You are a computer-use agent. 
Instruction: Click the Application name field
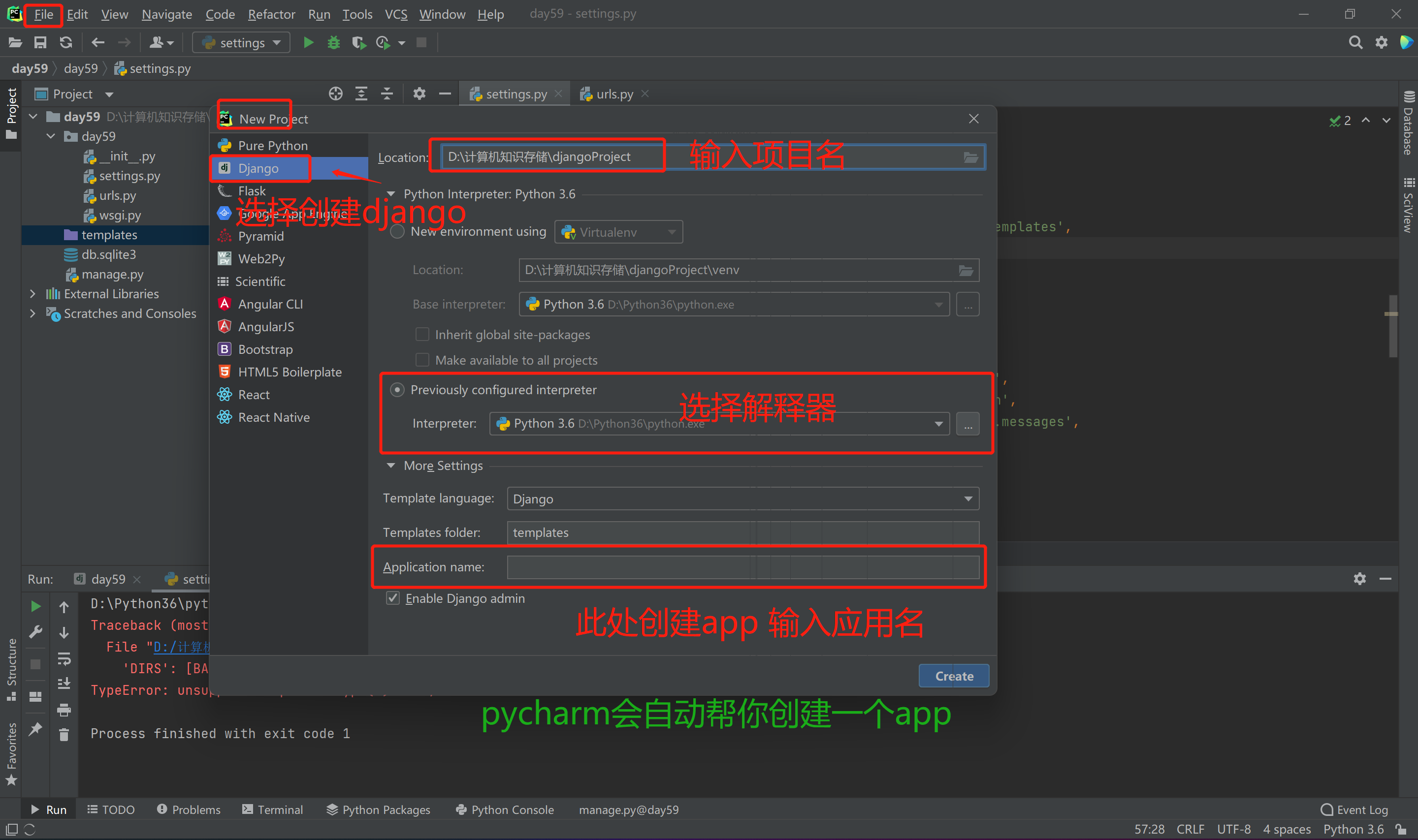[743, 567]
